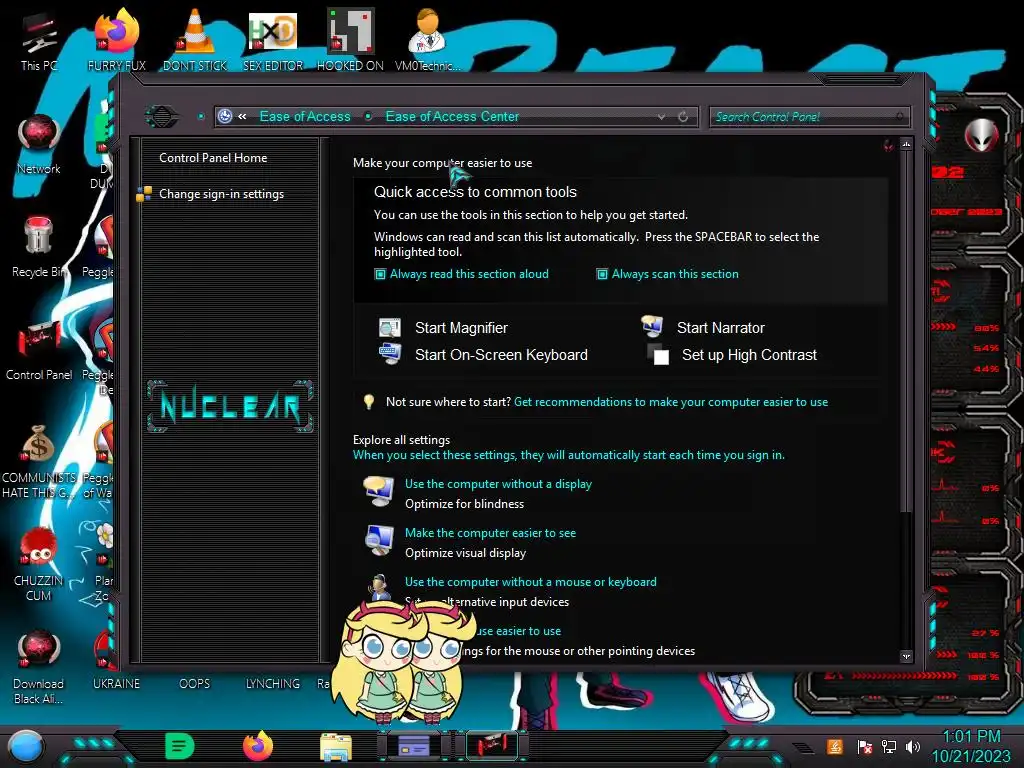Viewport: 1024px width, 768px height.
Task: Click scrollbar up arrow in window
Action: click(x=906, y=144)
